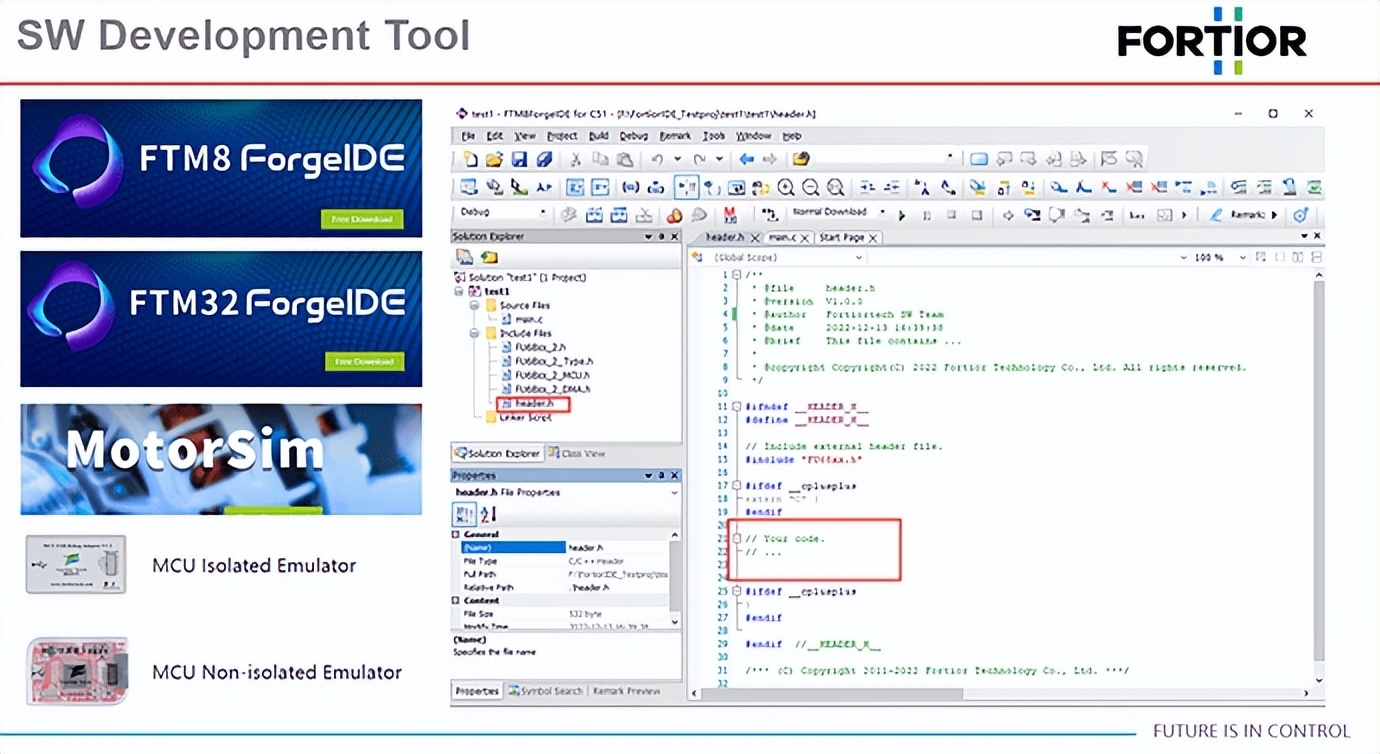
Task: Click the Pause debugging icon
Action: 927,215
